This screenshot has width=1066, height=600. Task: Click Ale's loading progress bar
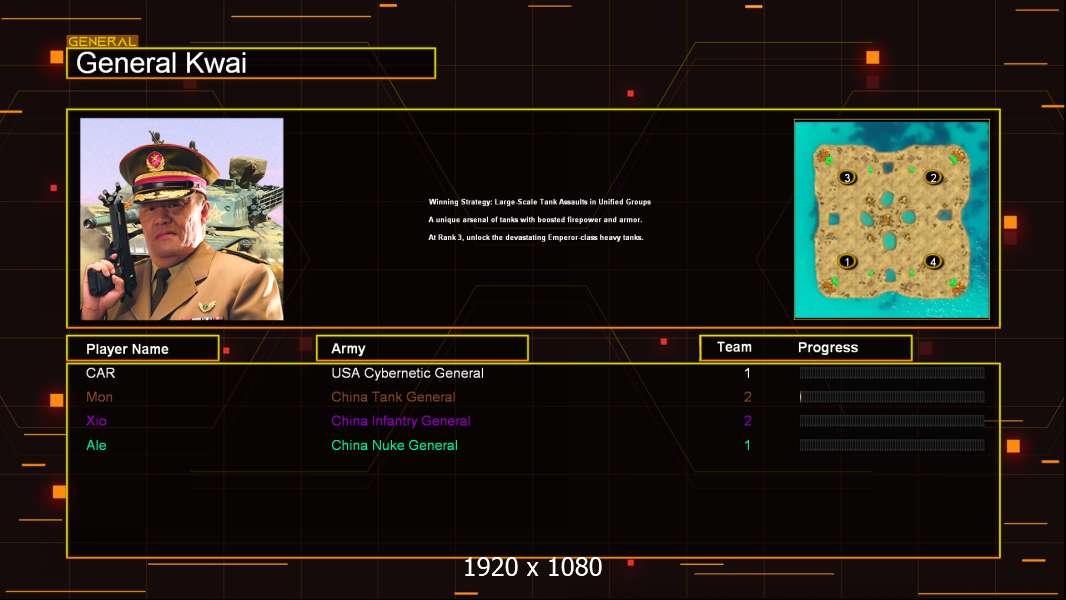point(892,445)
